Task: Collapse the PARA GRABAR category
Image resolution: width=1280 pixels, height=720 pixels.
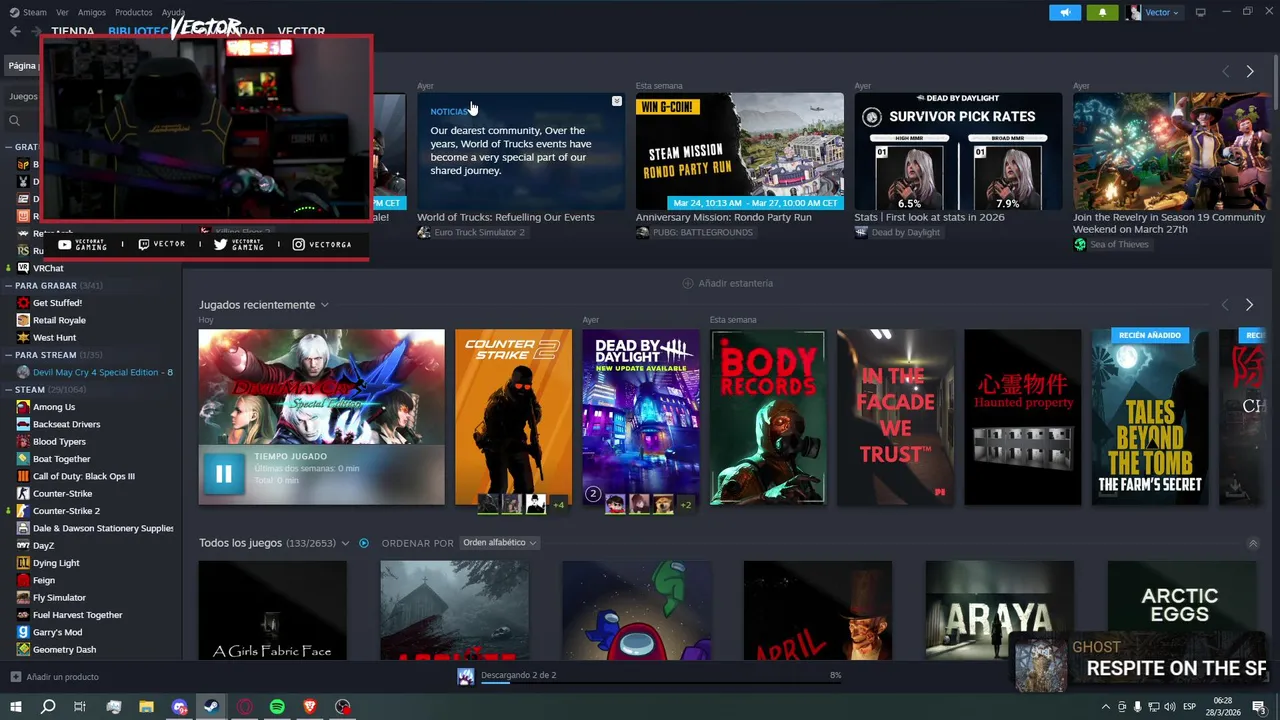Action: [x=9, y=286]
